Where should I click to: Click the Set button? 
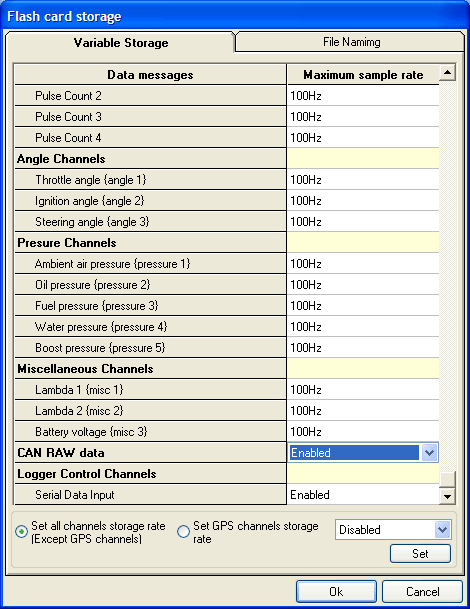(x=420, y=553)
